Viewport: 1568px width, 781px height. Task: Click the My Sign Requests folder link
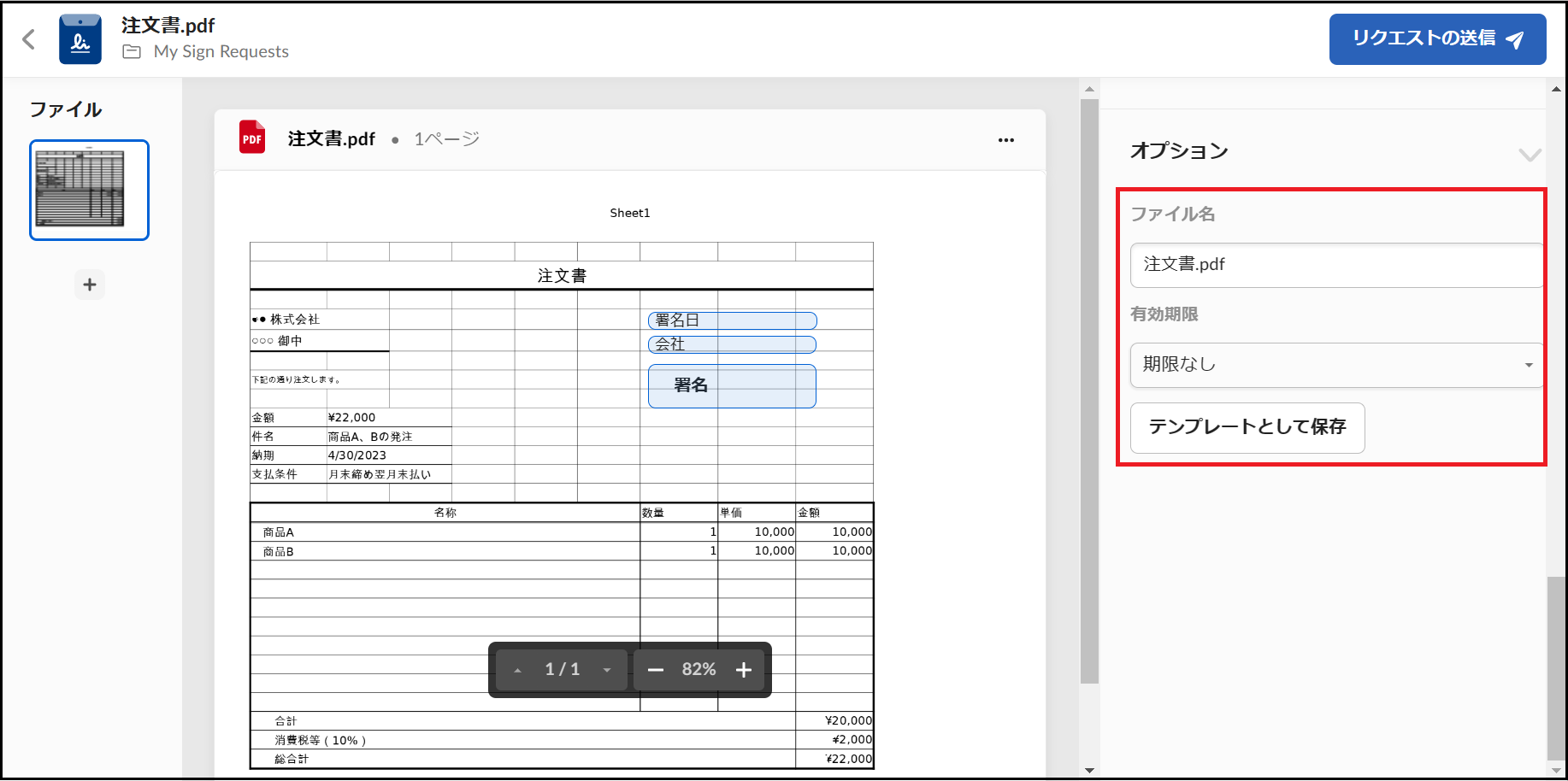point(221,52)
